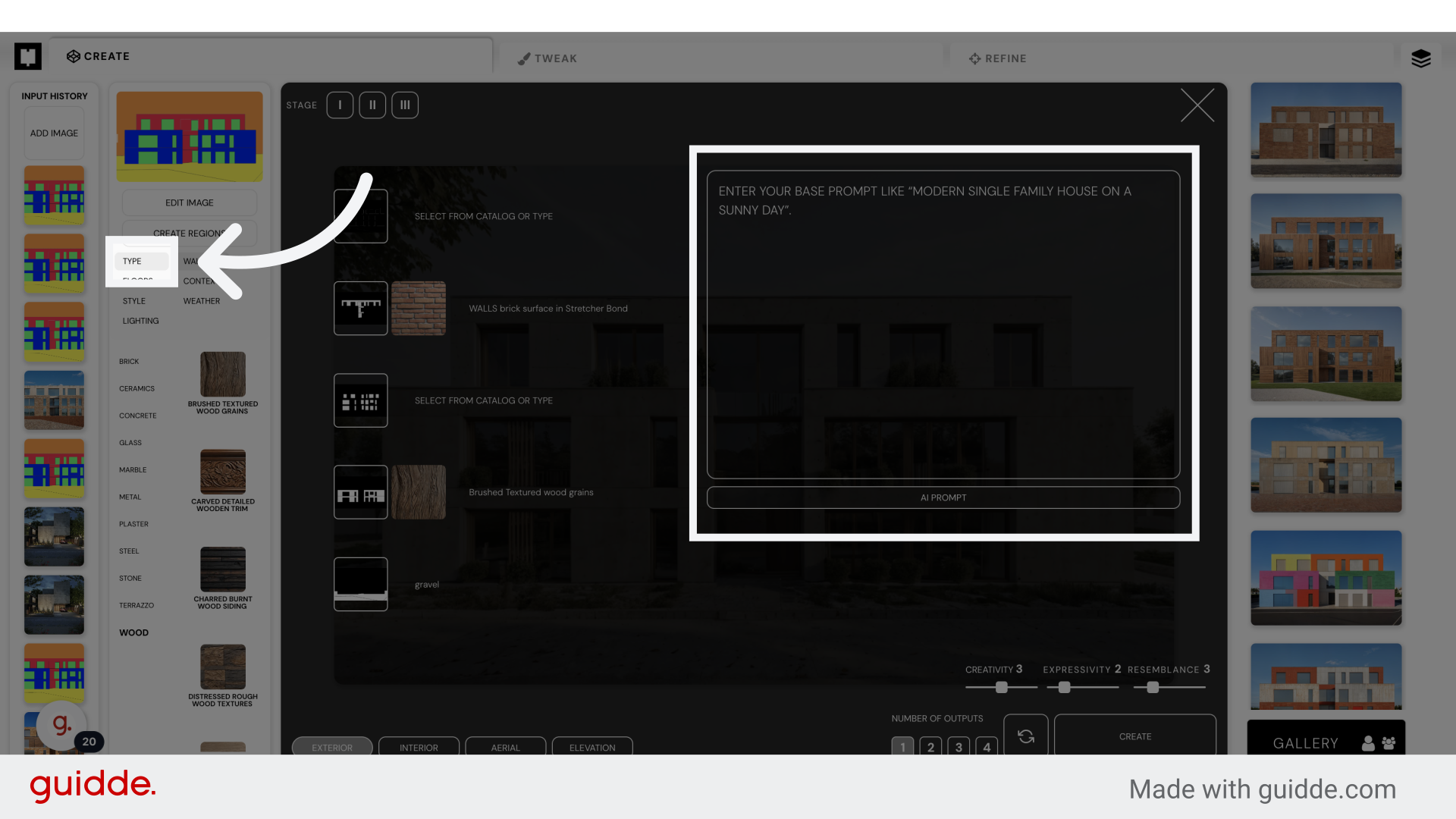The width and height of the screenshot is (1456, 819).
Task: Select AERIAL view mode
Action: (505, 746)
